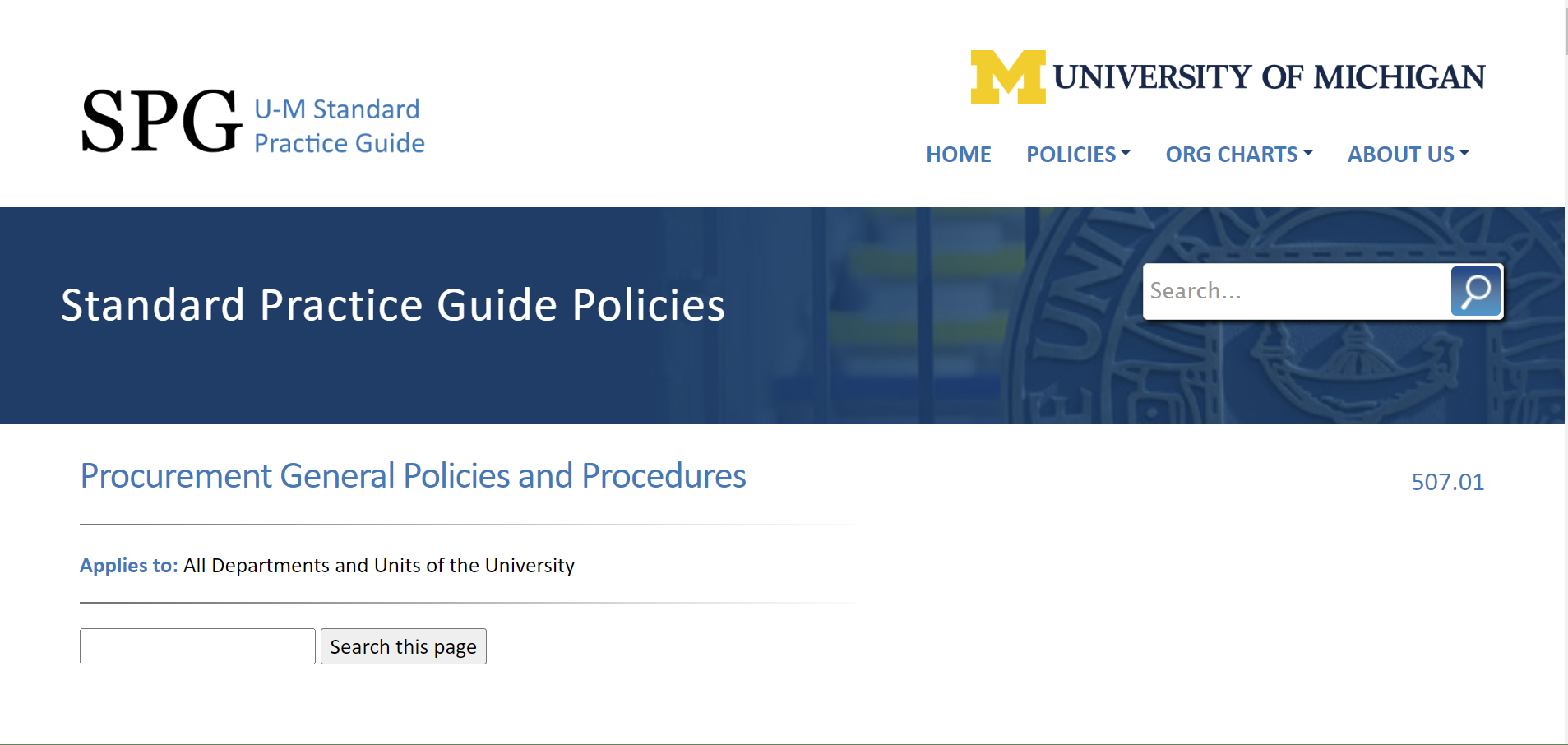
Task: Click the U-M Standard Practice Guide link
Action: point(339,125)
